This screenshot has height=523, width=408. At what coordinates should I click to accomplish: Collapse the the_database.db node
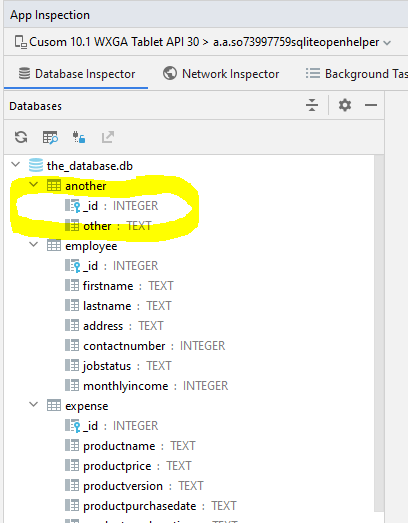click(x=15, y=164)
